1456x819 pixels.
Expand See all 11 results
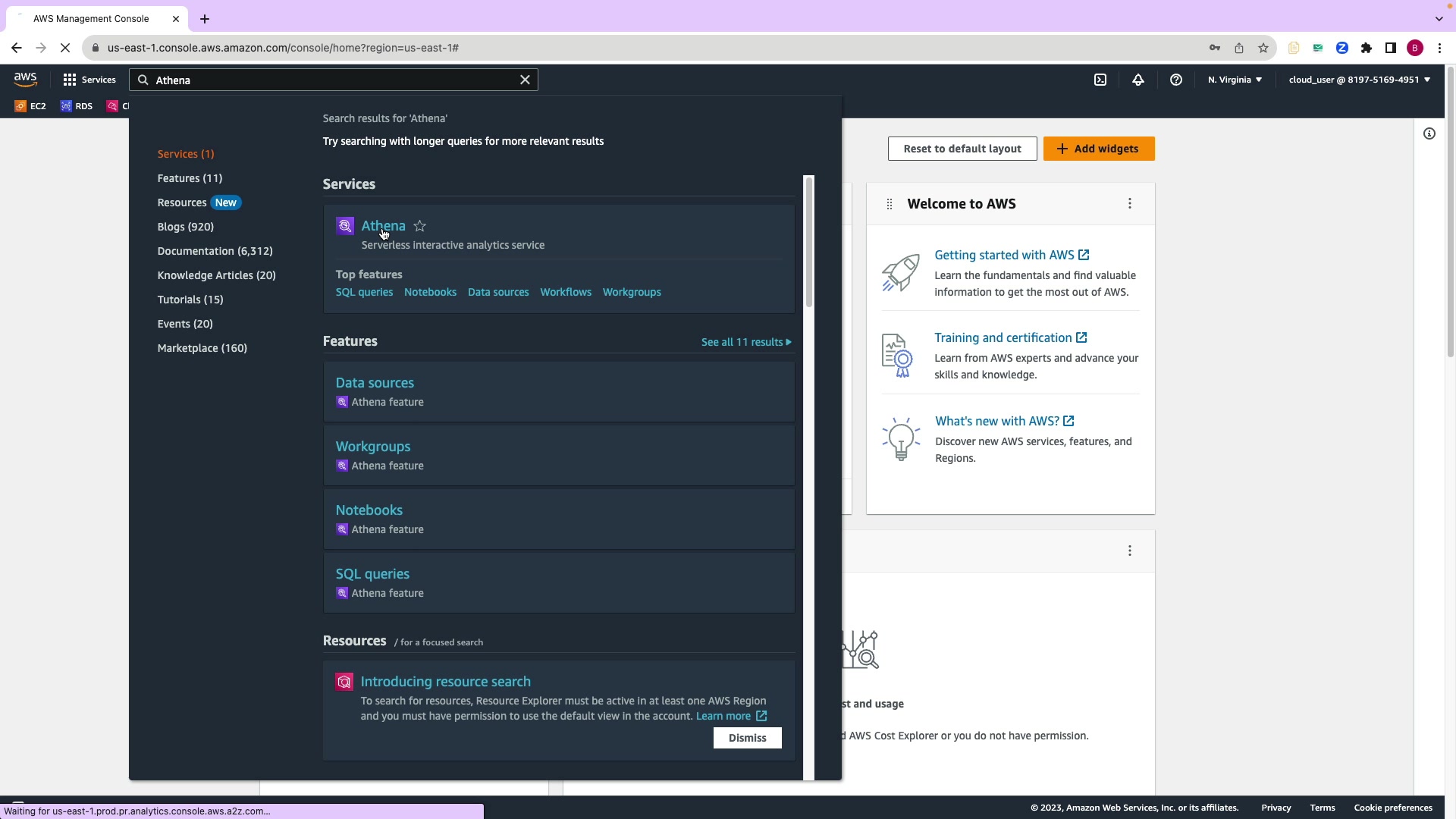click(x=745, y=342)
